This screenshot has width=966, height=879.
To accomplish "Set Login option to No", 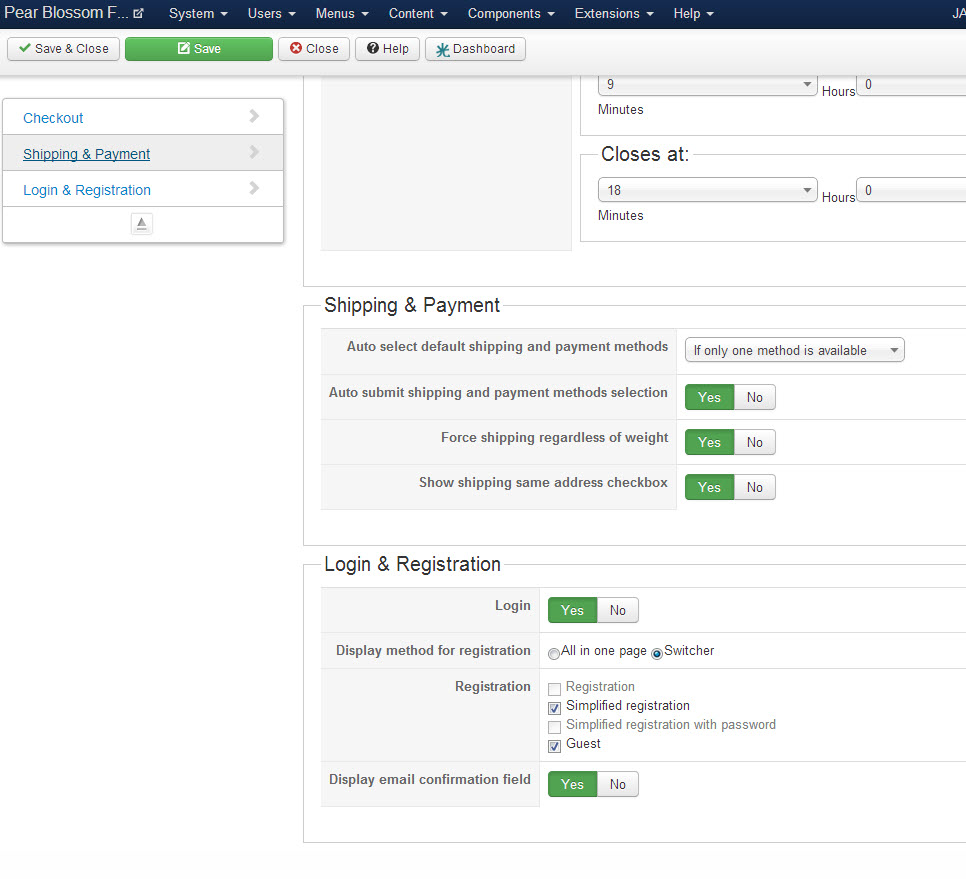I will pos(618,610).
